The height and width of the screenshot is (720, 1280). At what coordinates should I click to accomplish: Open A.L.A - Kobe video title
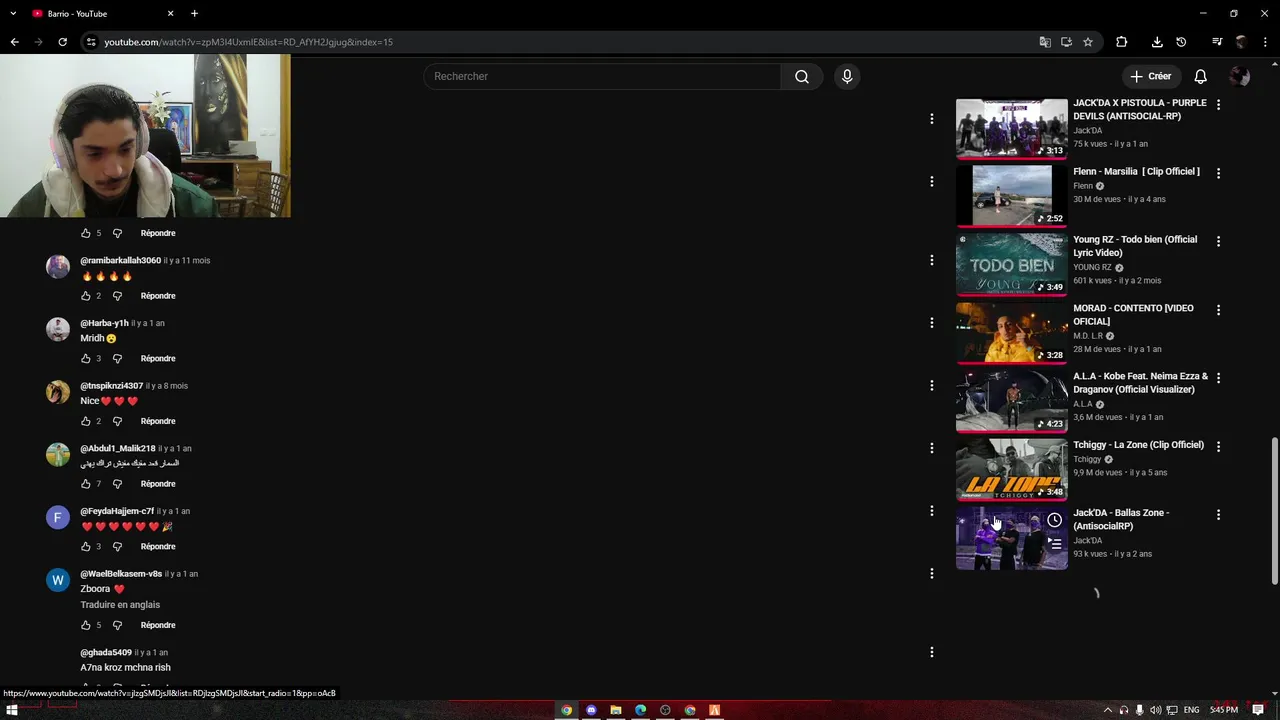pos(1141,383)
